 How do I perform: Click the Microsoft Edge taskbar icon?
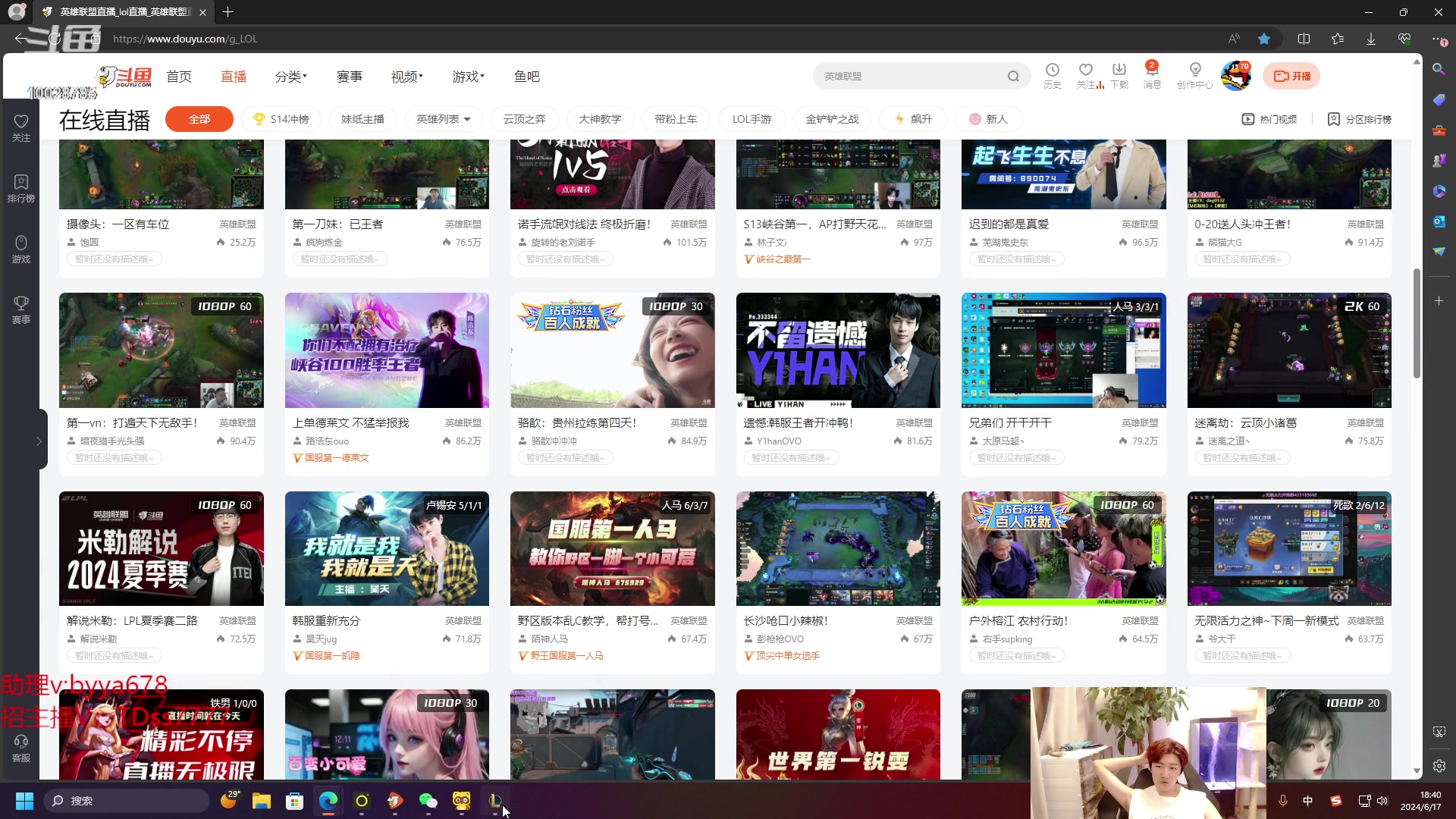[328, 801]
